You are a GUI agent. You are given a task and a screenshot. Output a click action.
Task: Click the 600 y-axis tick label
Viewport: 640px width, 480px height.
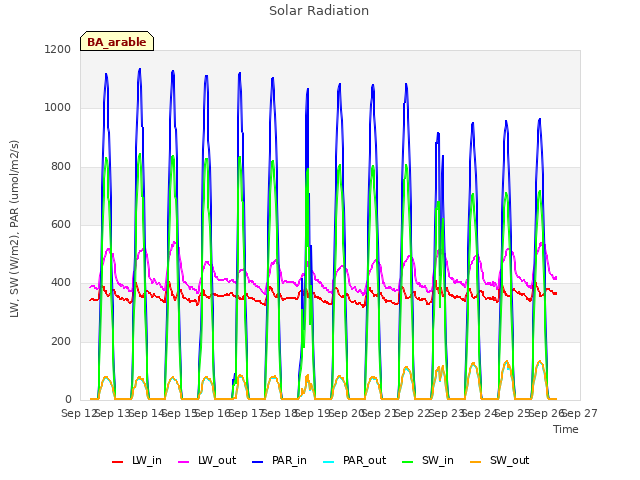(61, 224)
